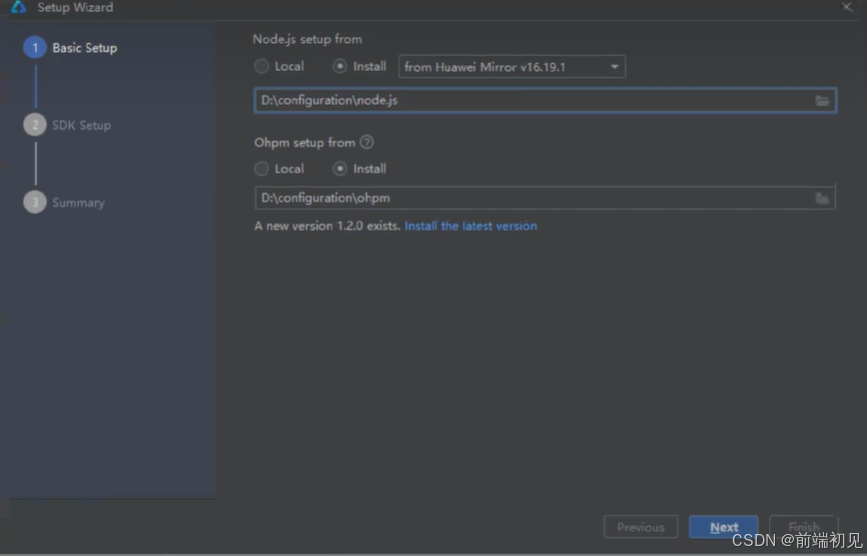Click the 'Ohpm setup from' label
Image resolution: width=867 pixels, height=556 pixels.
click(305, 143)
